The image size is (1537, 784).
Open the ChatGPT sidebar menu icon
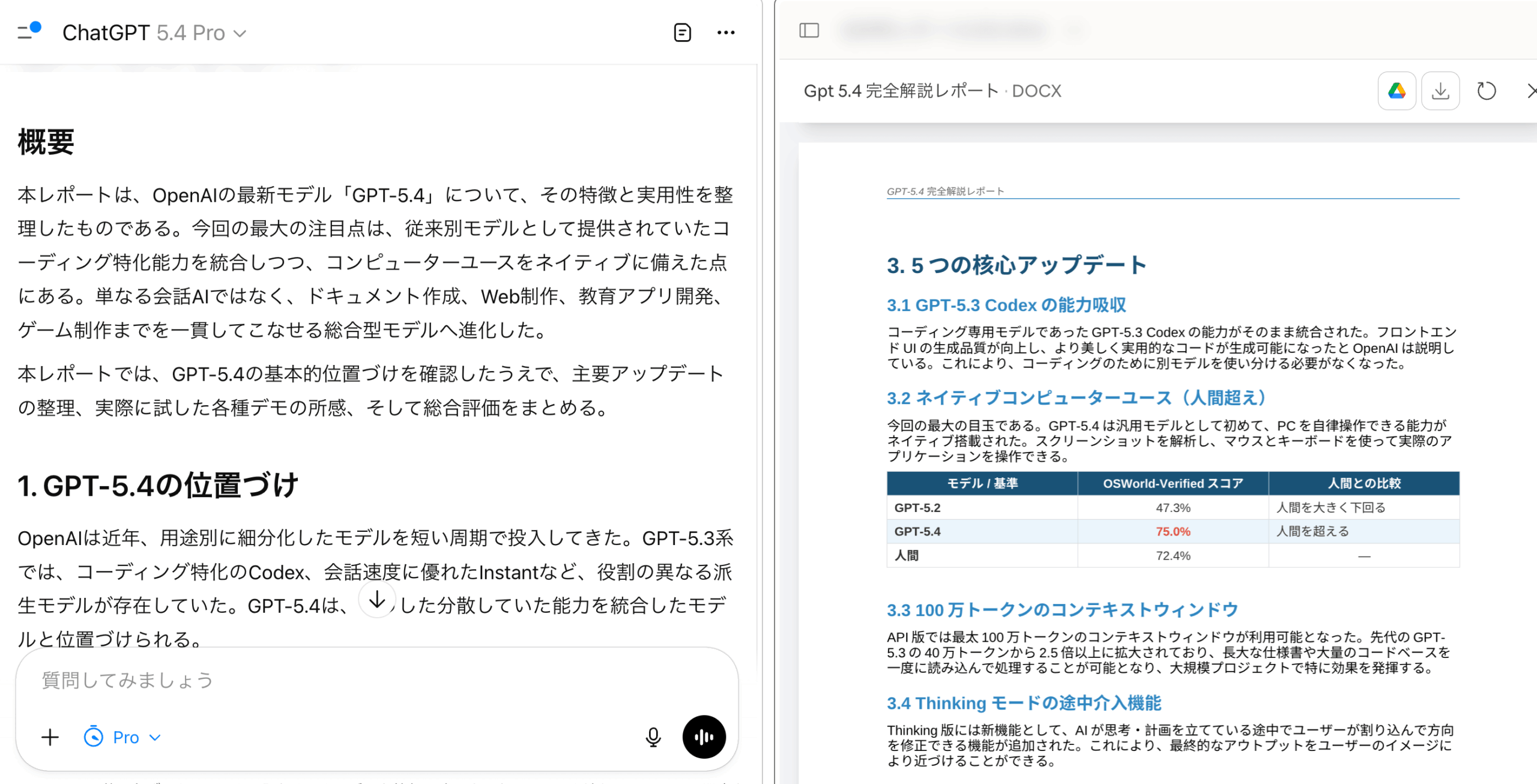point(27,31)
